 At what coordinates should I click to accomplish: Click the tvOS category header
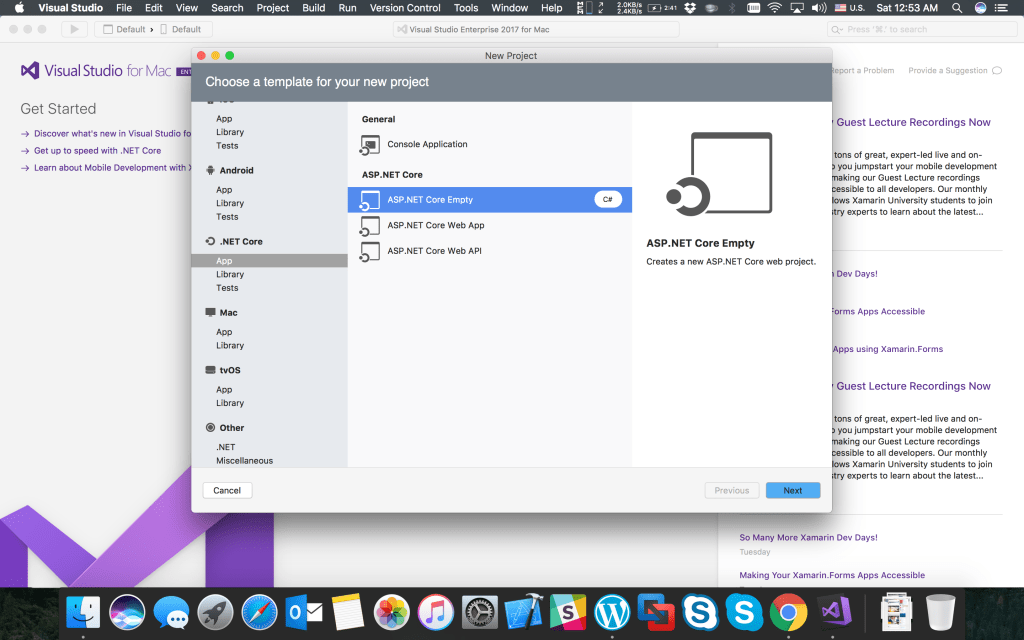tap(223, 370)
